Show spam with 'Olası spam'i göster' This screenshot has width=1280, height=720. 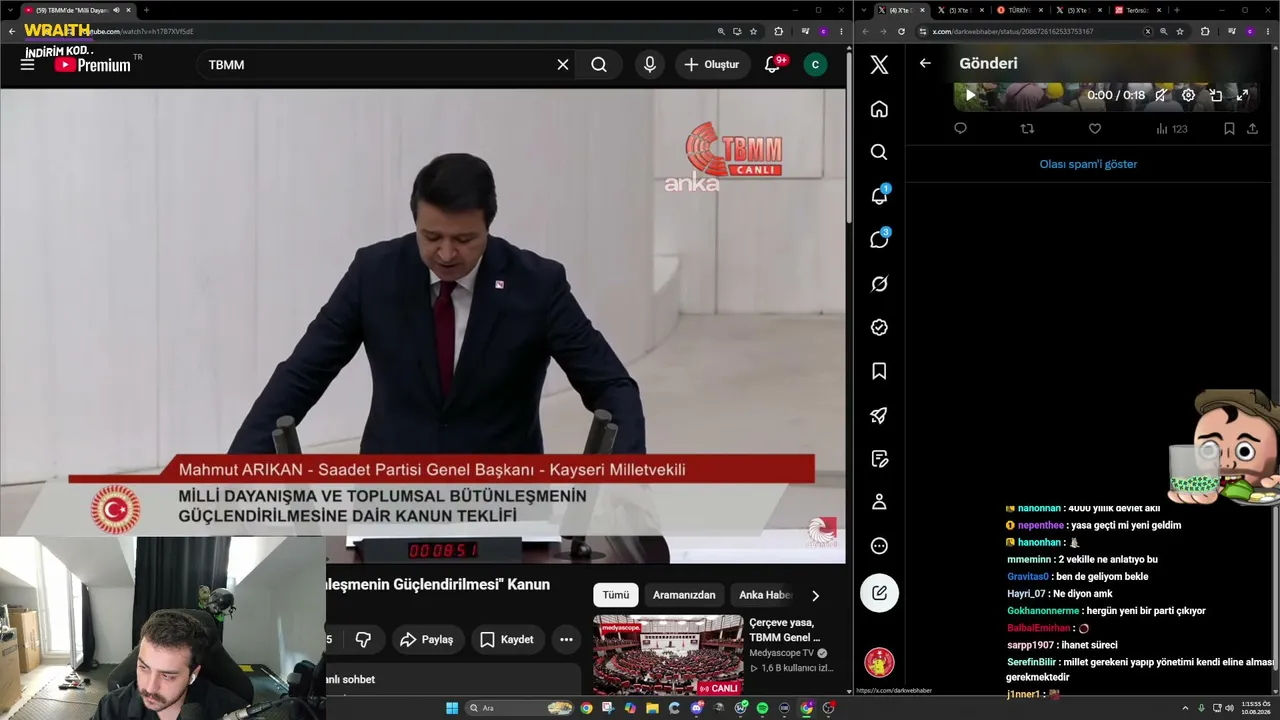(x=1088, y=164)
